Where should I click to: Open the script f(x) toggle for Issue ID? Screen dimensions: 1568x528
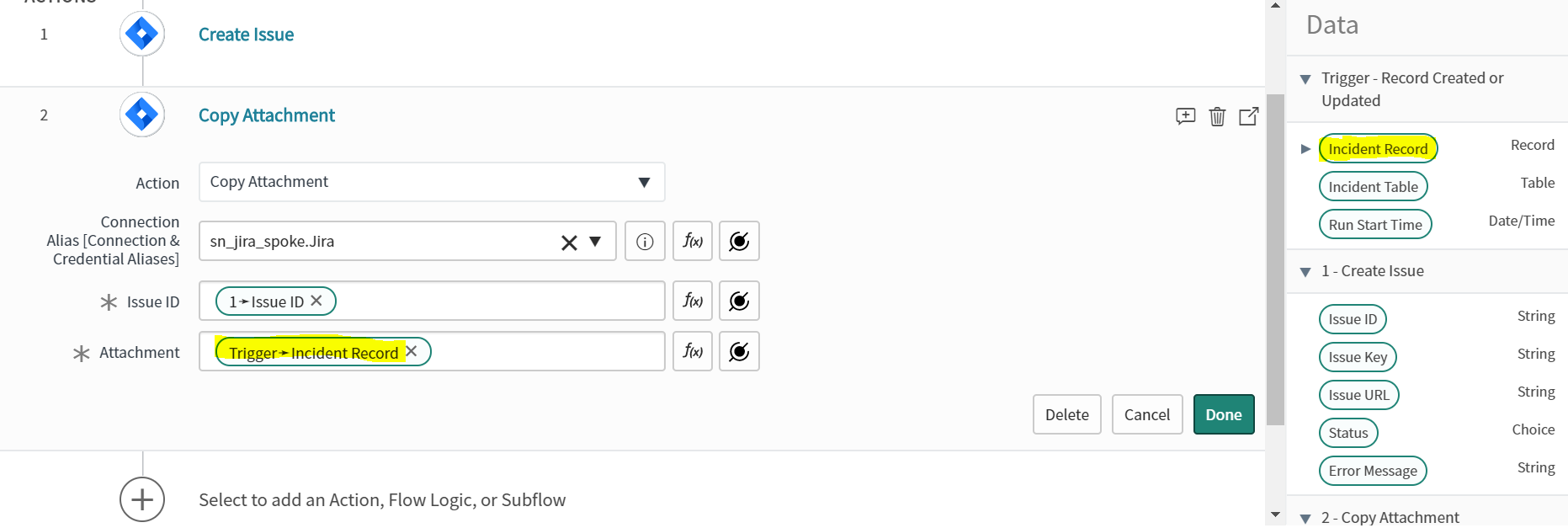click(693, 301)
